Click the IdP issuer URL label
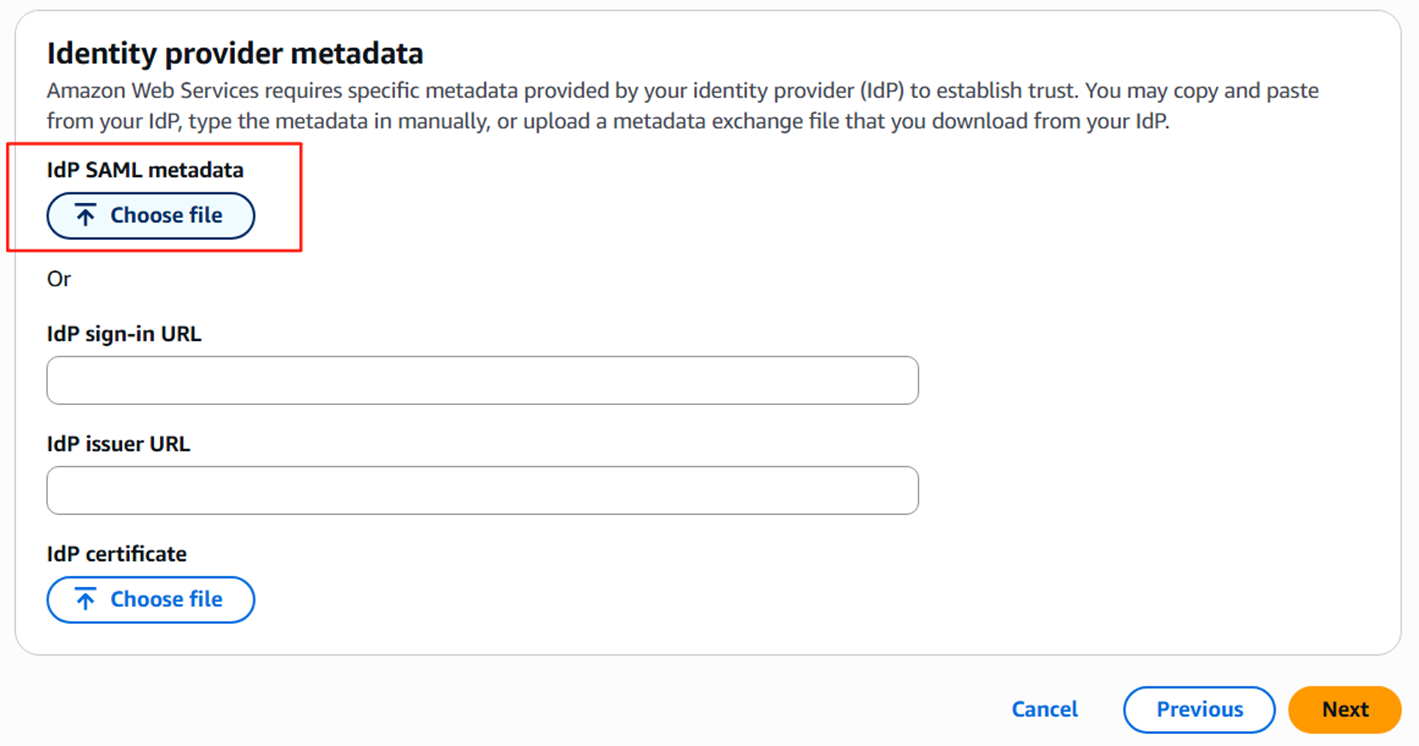Image resolution: width=1419 pixels, height=746 pixels. [x=118, y=444]
